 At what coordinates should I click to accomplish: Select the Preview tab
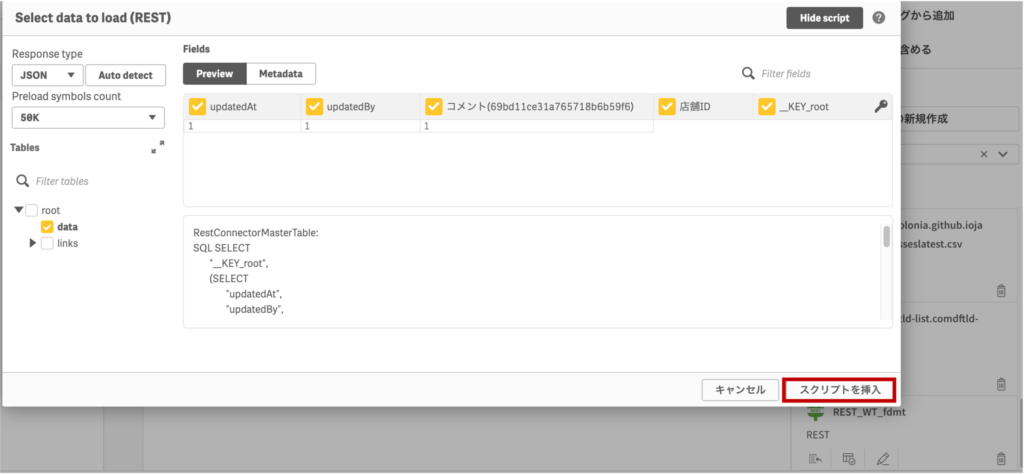[214, 74]
